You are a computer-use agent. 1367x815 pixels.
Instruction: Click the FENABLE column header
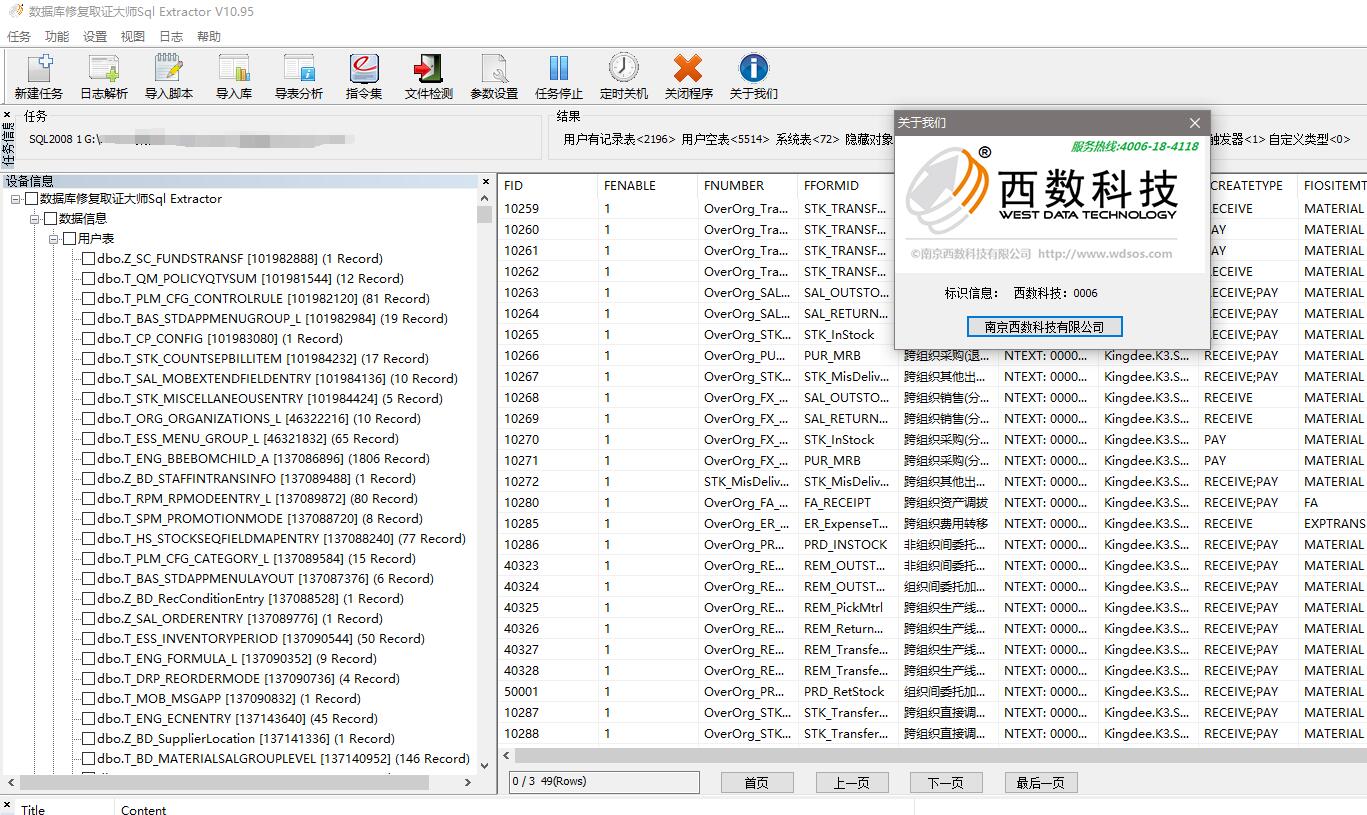pyautogui.click(x=647, y=186)
